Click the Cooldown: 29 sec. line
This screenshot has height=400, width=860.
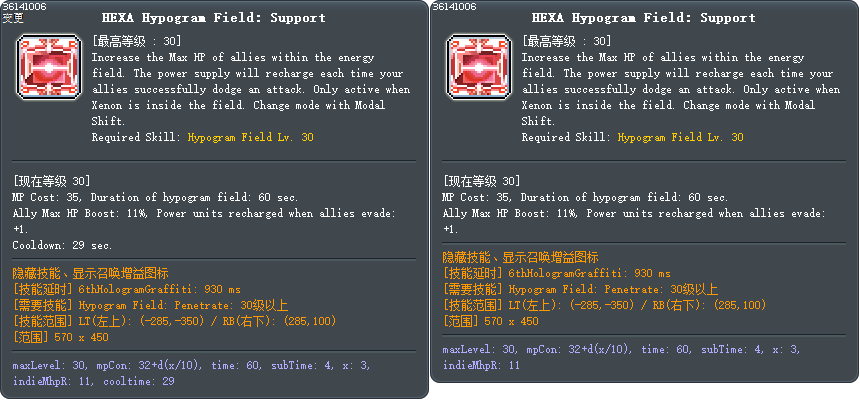(62, 245)
